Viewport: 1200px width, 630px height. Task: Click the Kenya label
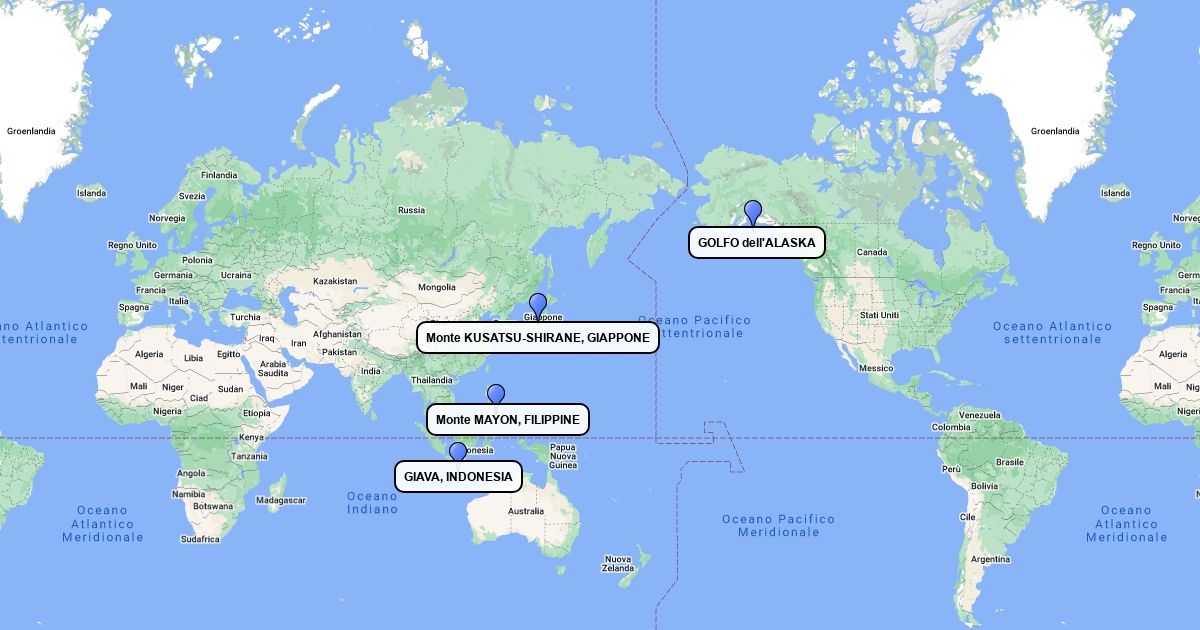(251, 437)
